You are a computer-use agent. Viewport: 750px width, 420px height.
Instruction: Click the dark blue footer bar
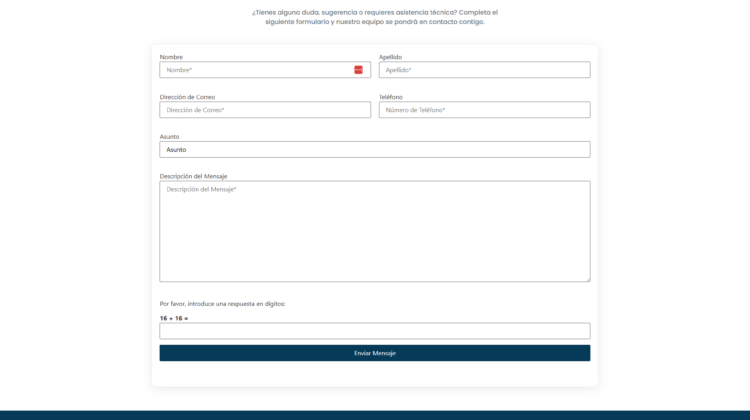(x=374, y=415)
